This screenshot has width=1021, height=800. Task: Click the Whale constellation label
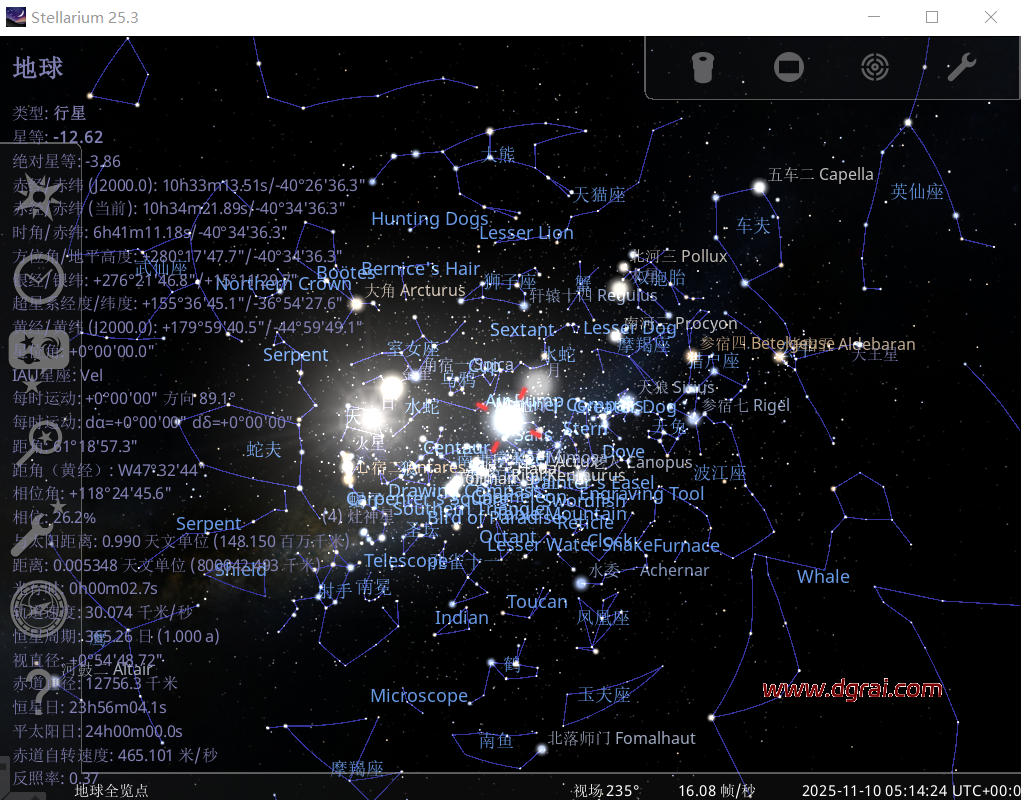(823, 577)
